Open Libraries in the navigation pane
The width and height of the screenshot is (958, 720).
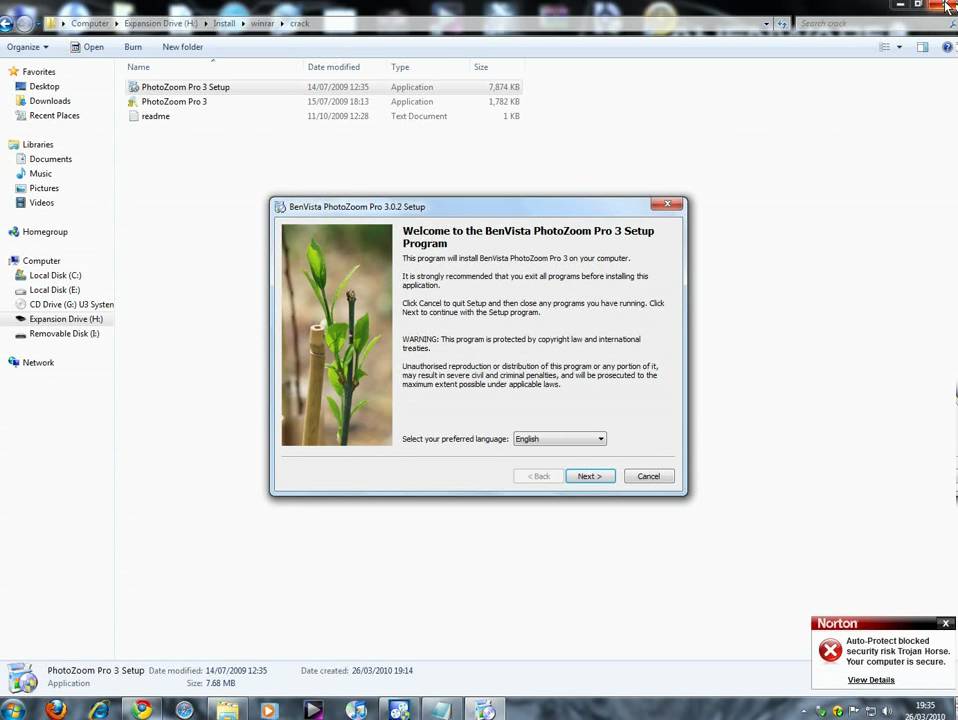[37, 145]
